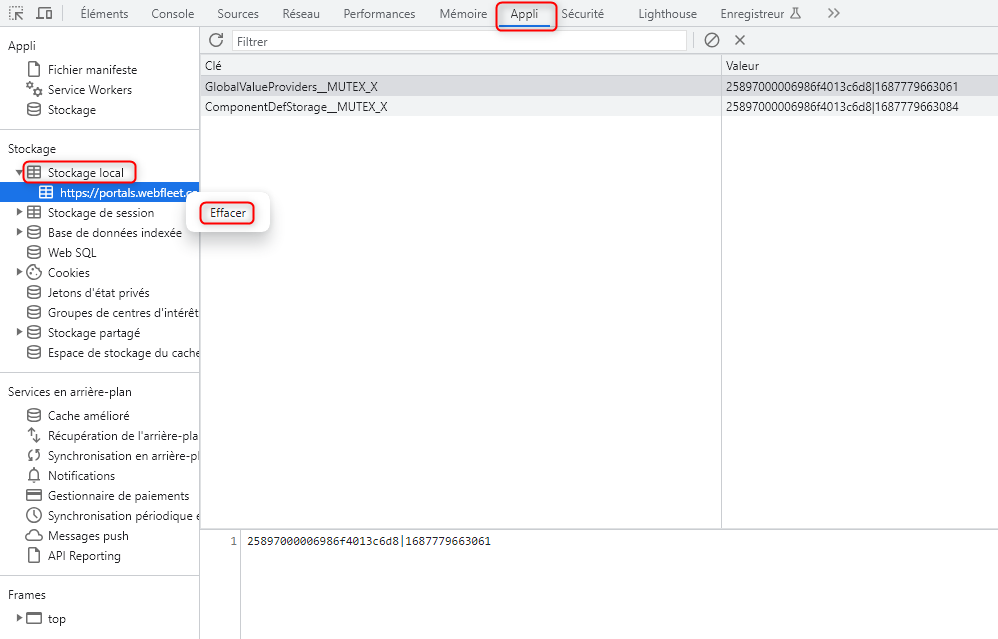The image size is (998, 639).
Task: Toggle the device toolbar icon
Action: pos(45,14)
